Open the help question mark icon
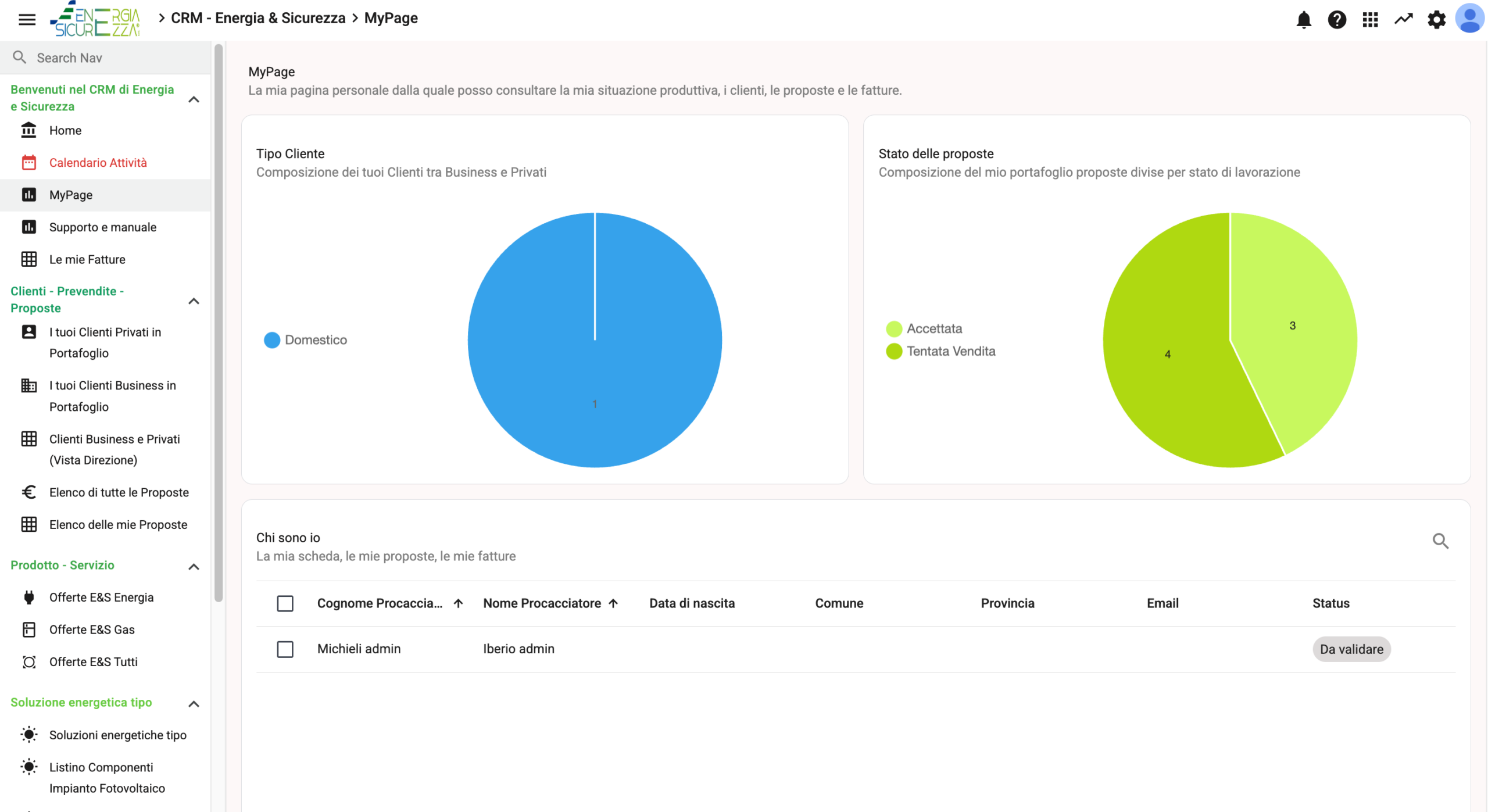Image resolution: width=1488 pixels, height=812 pixels. click(1337, 20)
